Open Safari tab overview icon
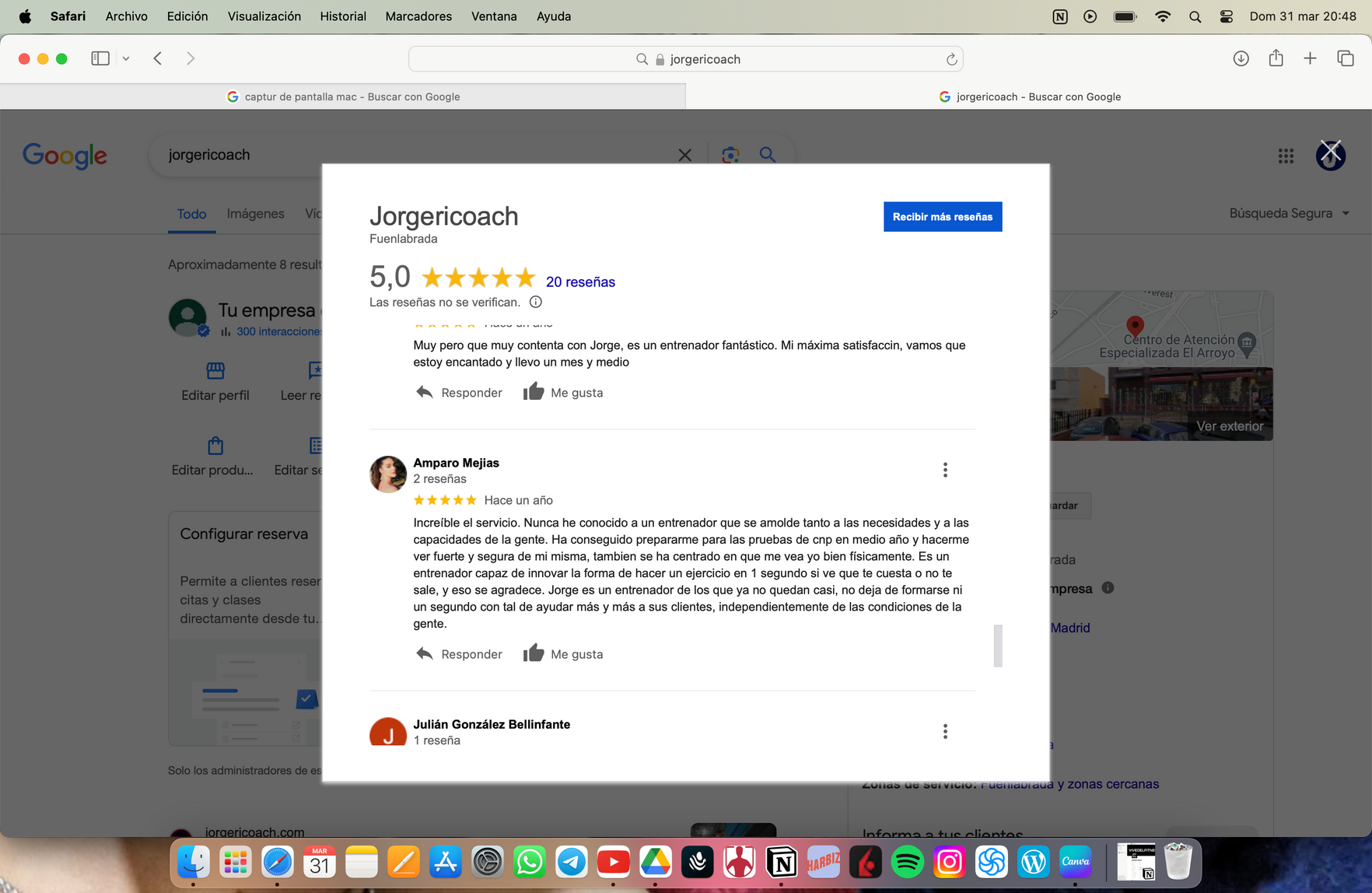Image resolution: width=1372 pixels, height=893 pixels. pyautogui.click(x=1345, y=58)
